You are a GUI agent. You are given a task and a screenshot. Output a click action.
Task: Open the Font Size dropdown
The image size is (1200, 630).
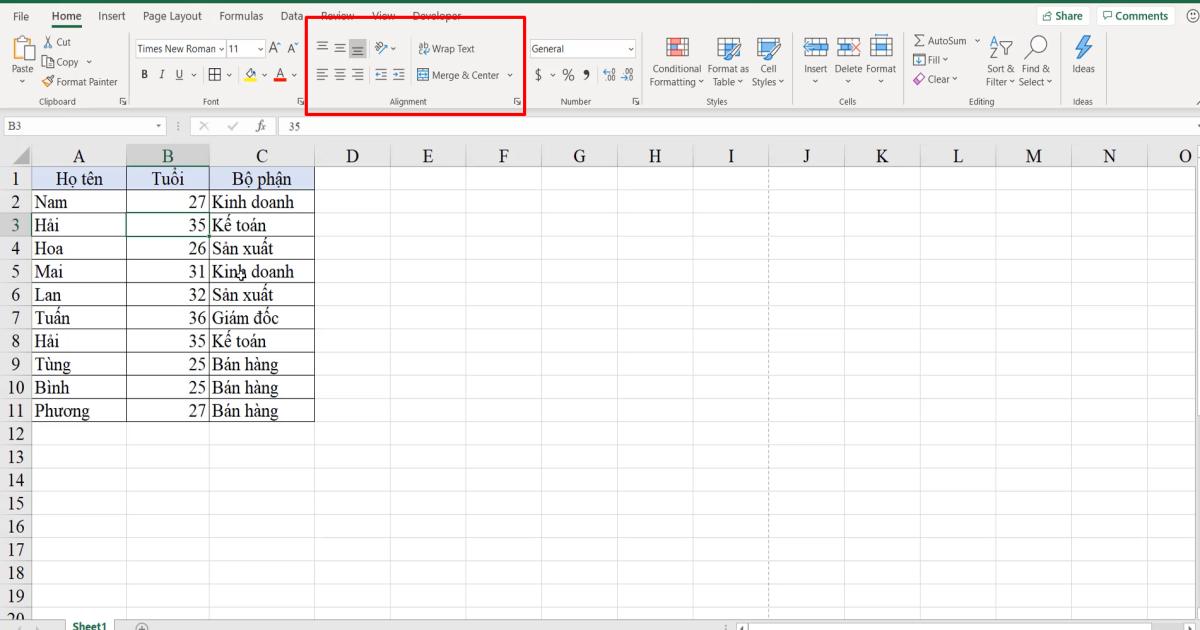(260, 48)
